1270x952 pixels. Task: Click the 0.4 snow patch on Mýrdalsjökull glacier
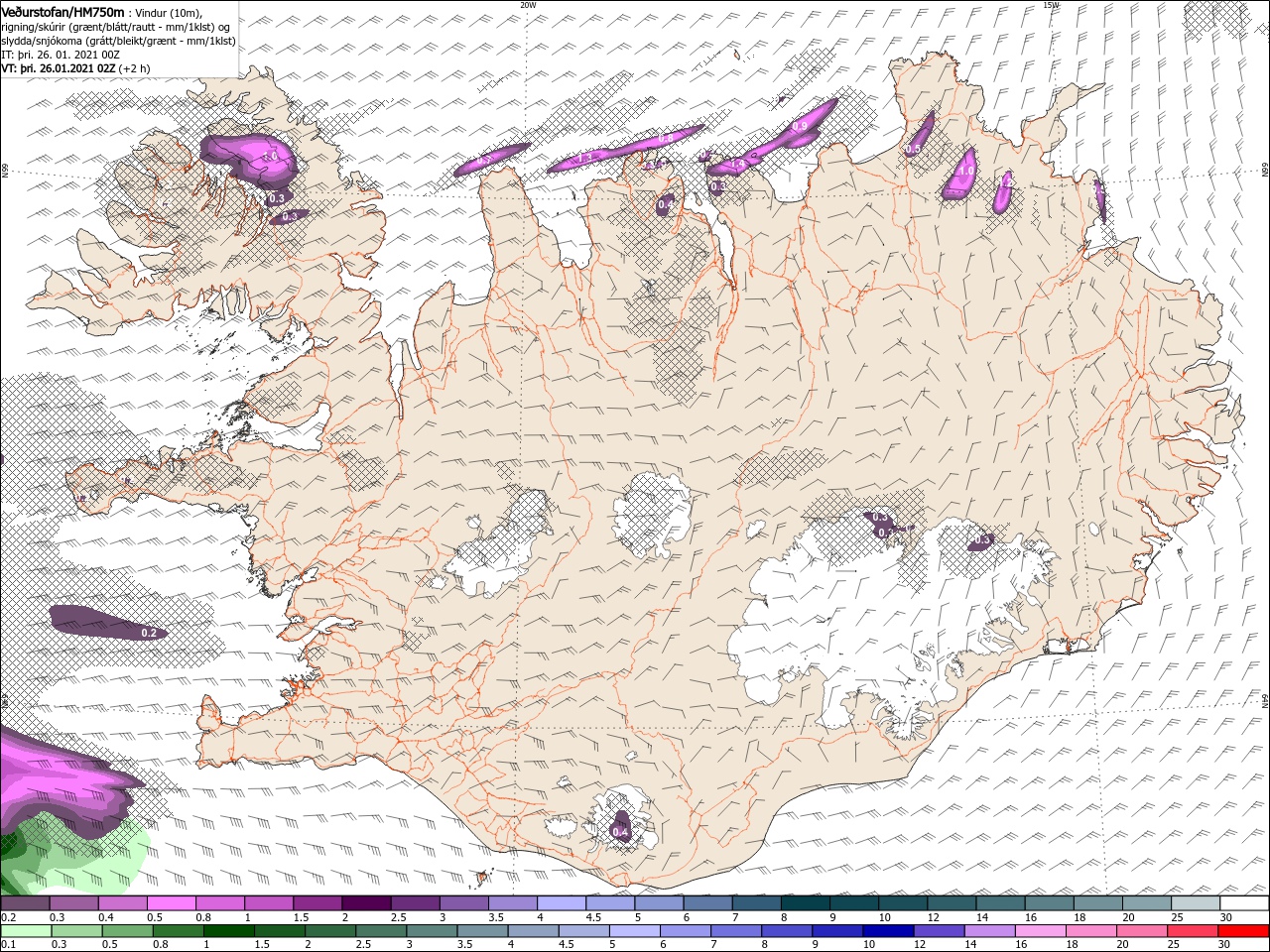tap(621, 829)
